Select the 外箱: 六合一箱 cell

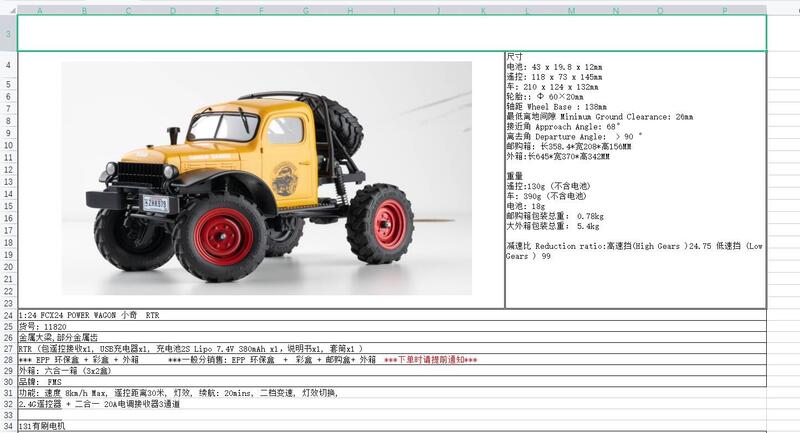71,370
